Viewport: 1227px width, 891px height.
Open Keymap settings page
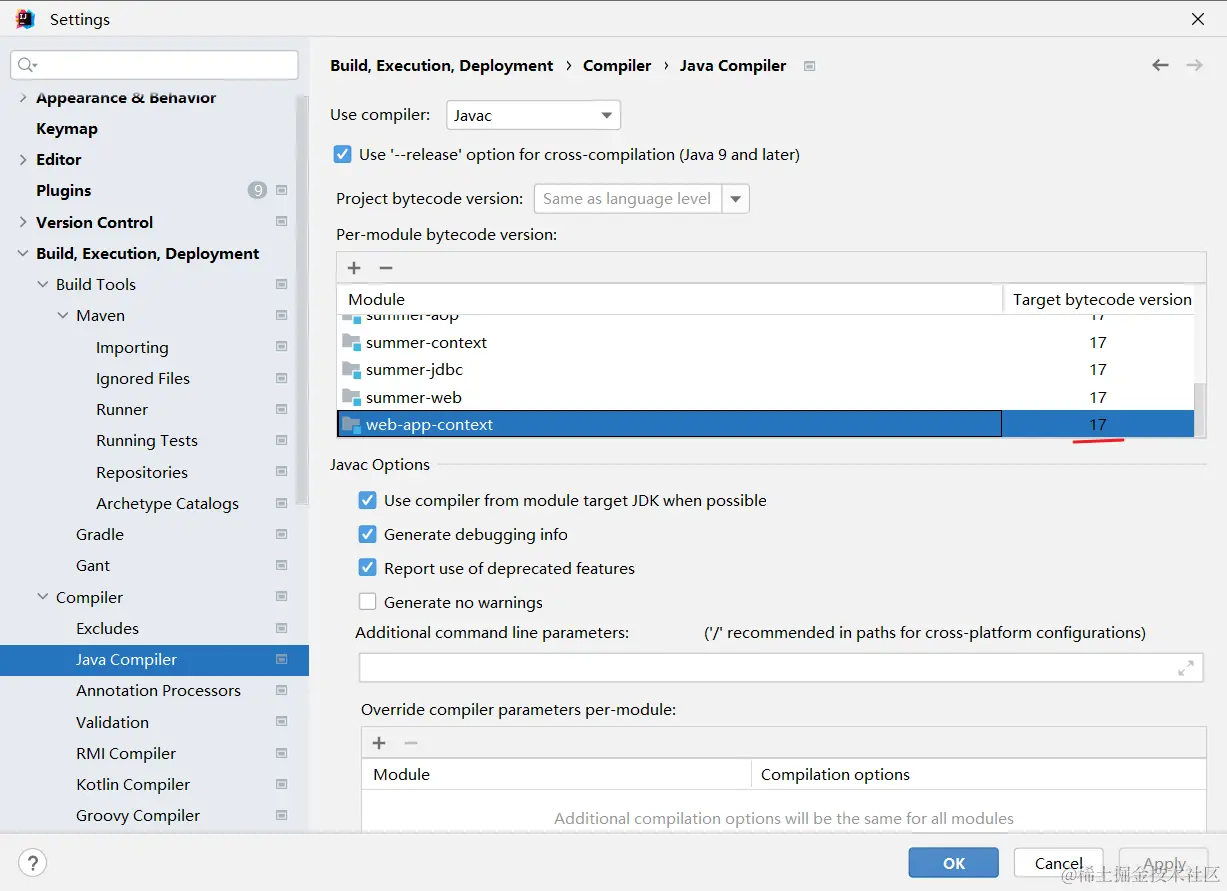click(67, 128)
